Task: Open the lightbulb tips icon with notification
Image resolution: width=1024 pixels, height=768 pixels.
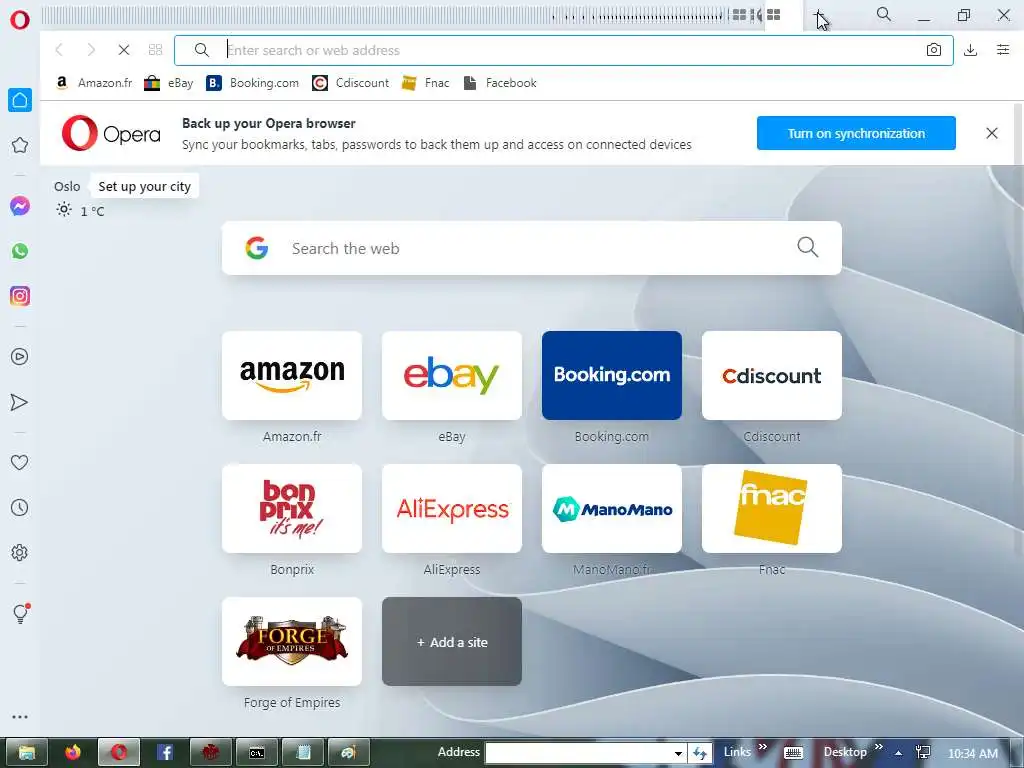Action: [20, 613]
